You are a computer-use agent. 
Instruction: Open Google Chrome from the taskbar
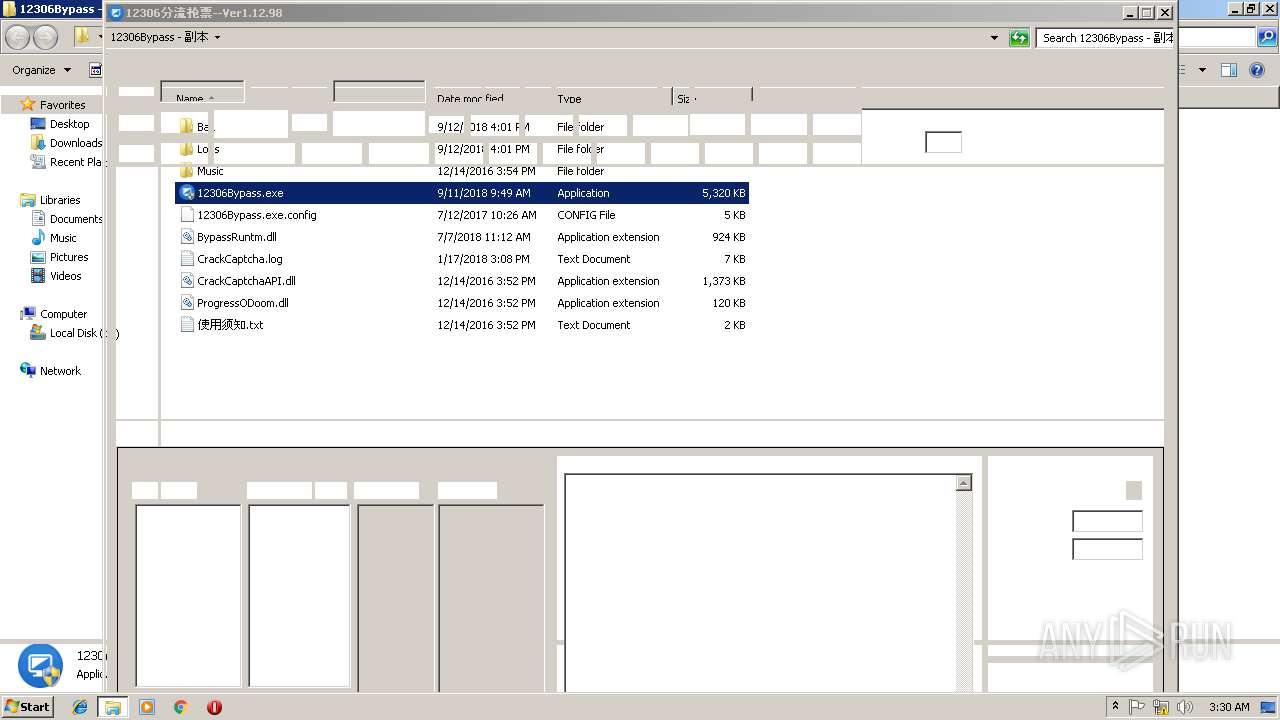pyautogui.click(x=181, y=707)
